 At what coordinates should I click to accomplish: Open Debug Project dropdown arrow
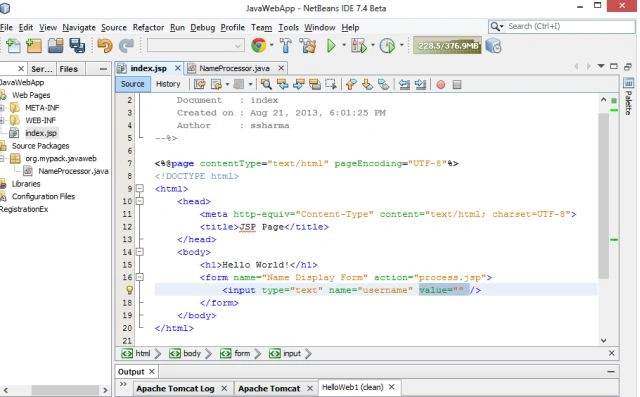[372, 45]
